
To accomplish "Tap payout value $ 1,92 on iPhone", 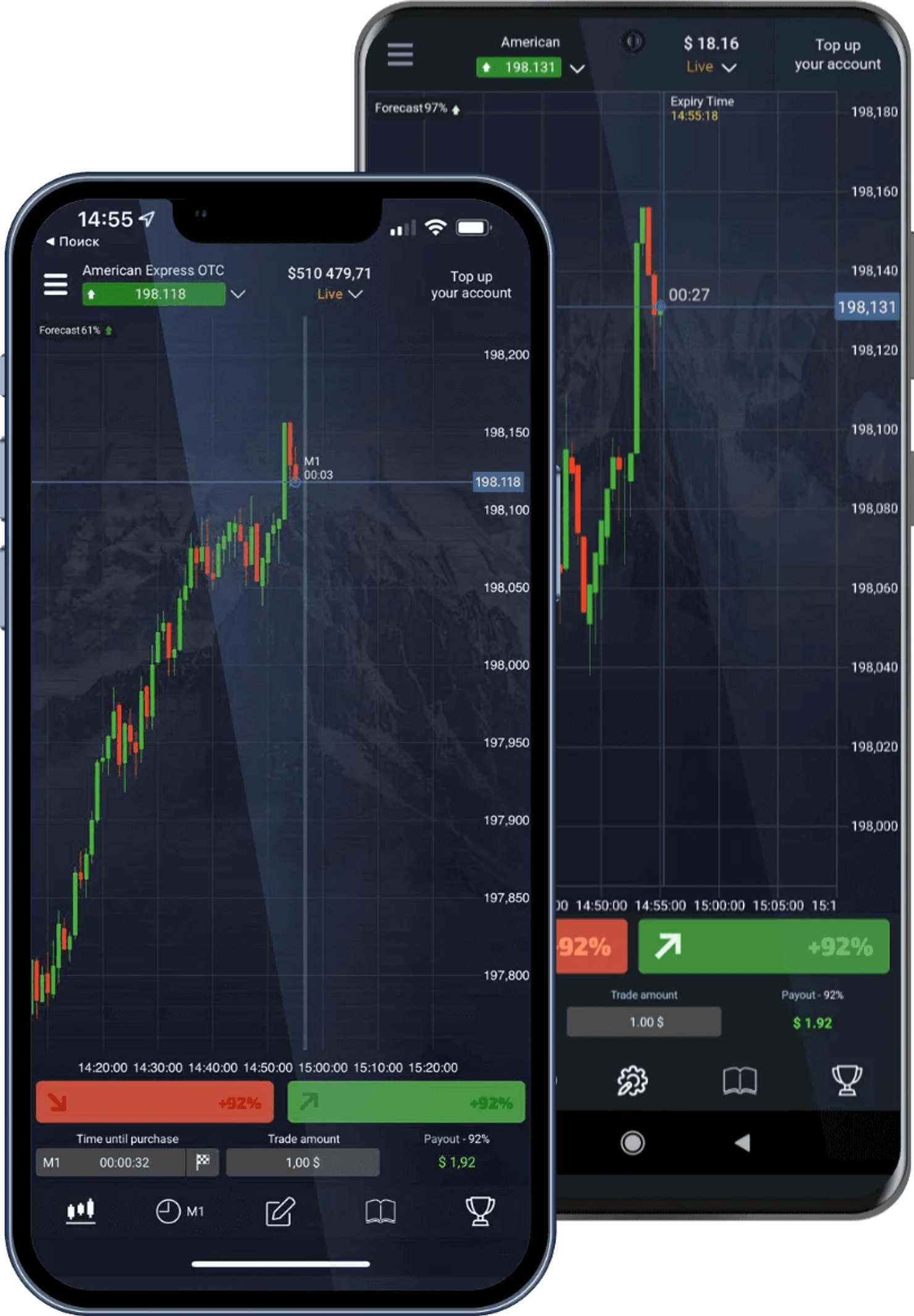I will click(457, 1162).
